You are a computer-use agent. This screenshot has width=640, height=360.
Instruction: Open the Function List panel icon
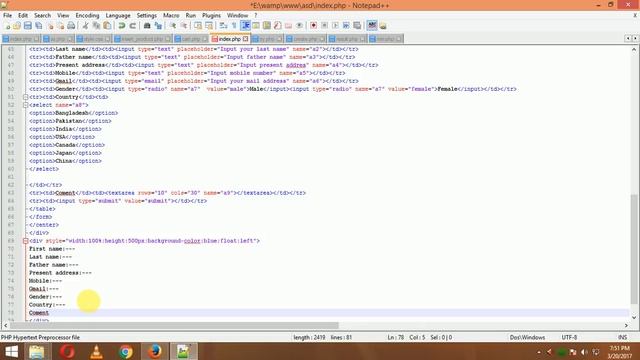pyautogui.click(x=278, y=26)
